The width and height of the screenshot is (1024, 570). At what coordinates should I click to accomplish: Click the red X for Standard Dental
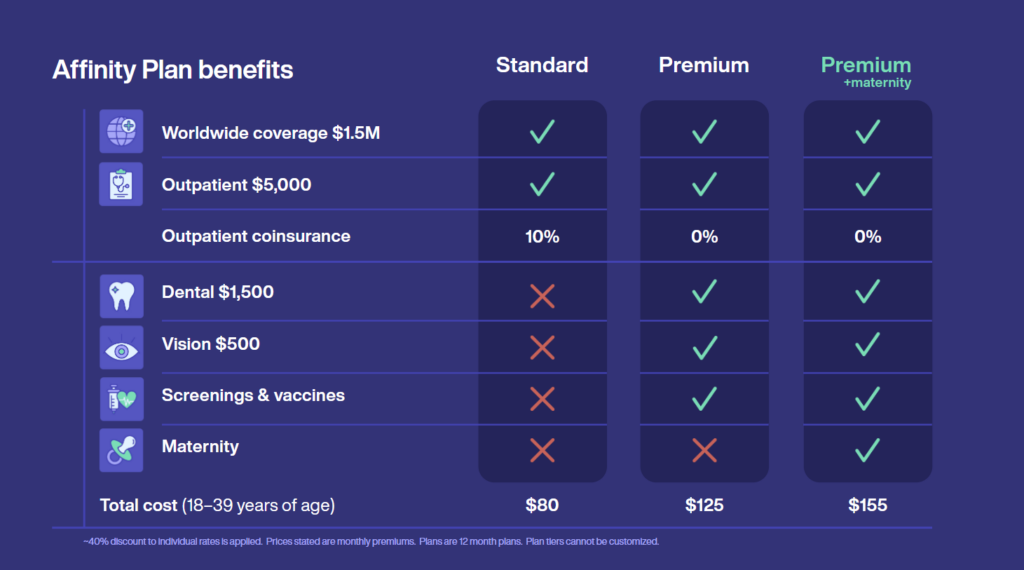(542, 296)
